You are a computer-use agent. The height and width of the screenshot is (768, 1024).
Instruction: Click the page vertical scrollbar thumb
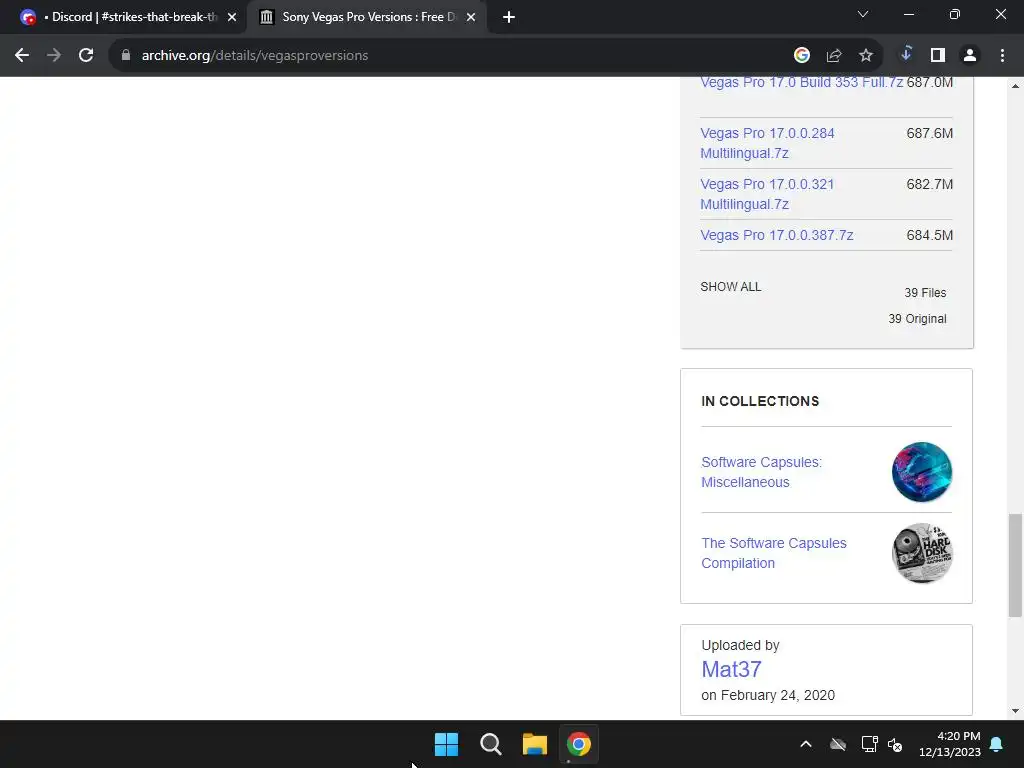coord(1015,566)
